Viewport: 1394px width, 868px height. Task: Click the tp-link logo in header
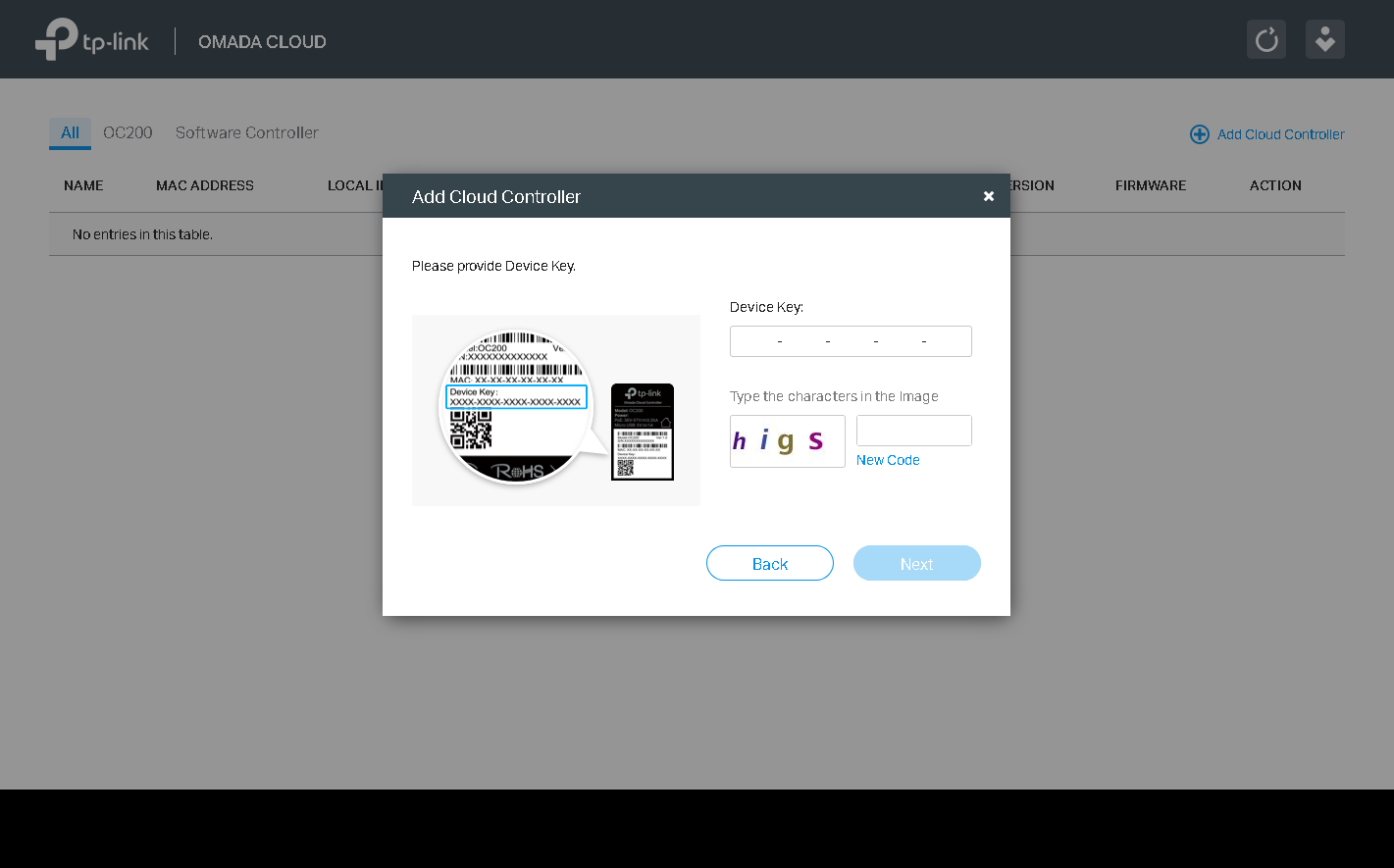point(92,40)
